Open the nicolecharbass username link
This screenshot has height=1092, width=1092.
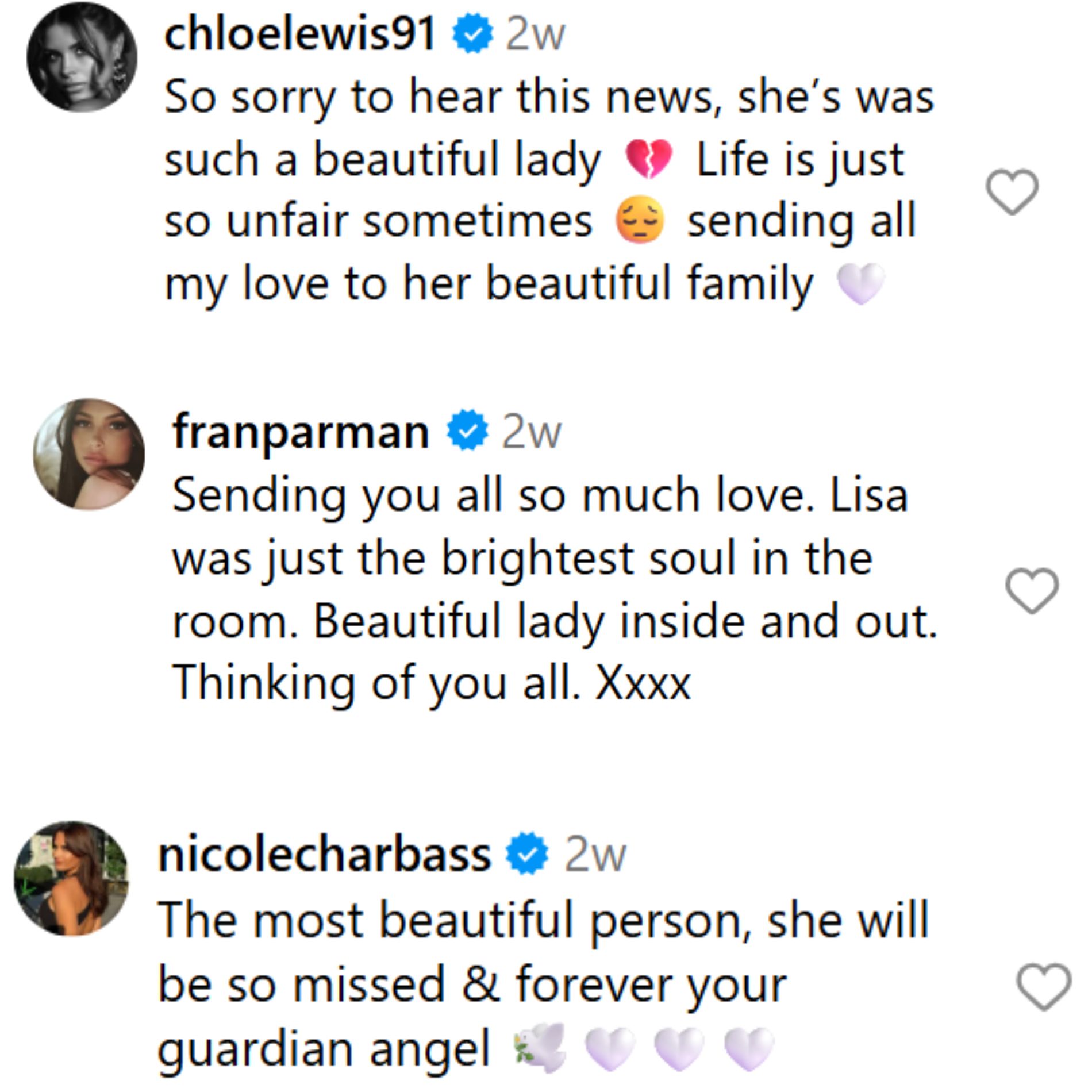point(324,855)
